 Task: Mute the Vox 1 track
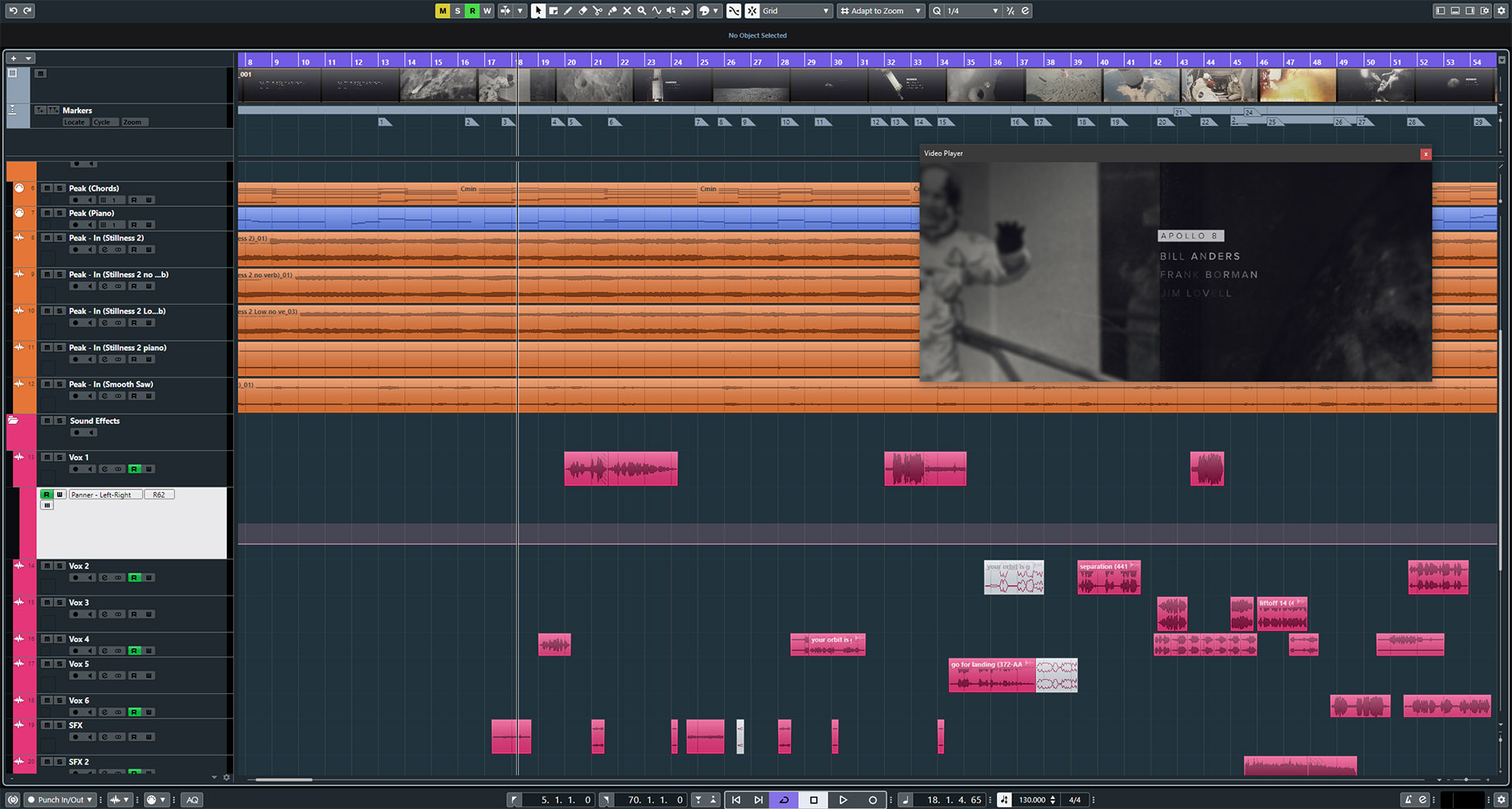47,457
